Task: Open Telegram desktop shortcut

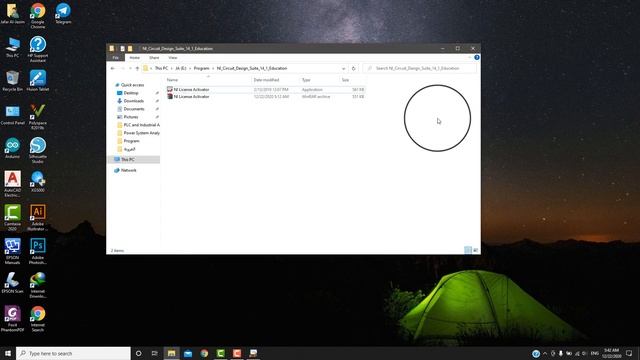Action: 63,13
